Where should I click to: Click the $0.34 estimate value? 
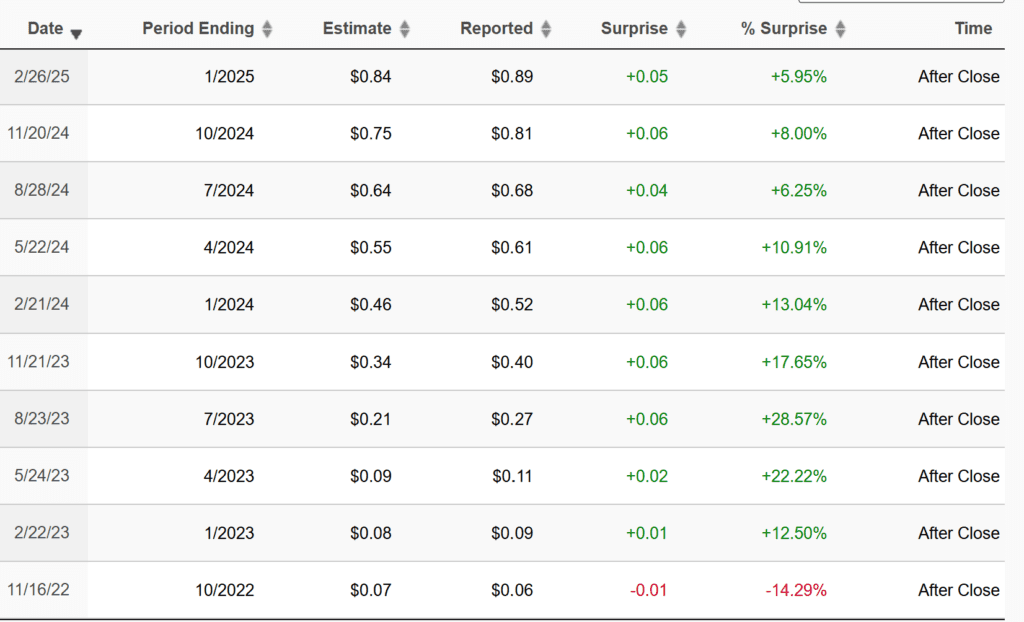(370, 361)
